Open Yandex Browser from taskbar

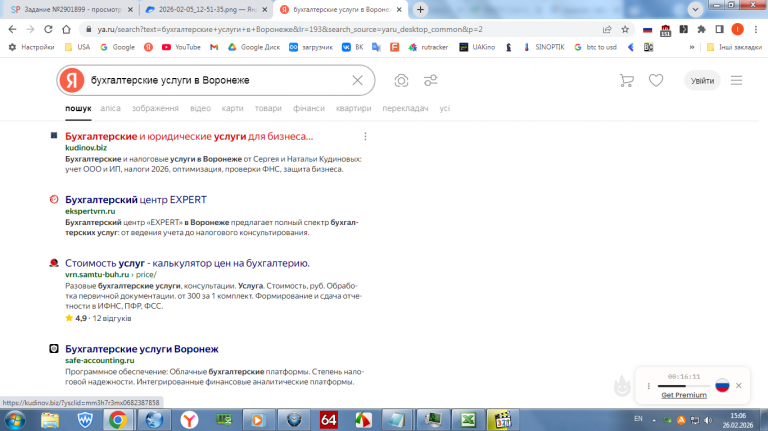click(x=189, y=420)
